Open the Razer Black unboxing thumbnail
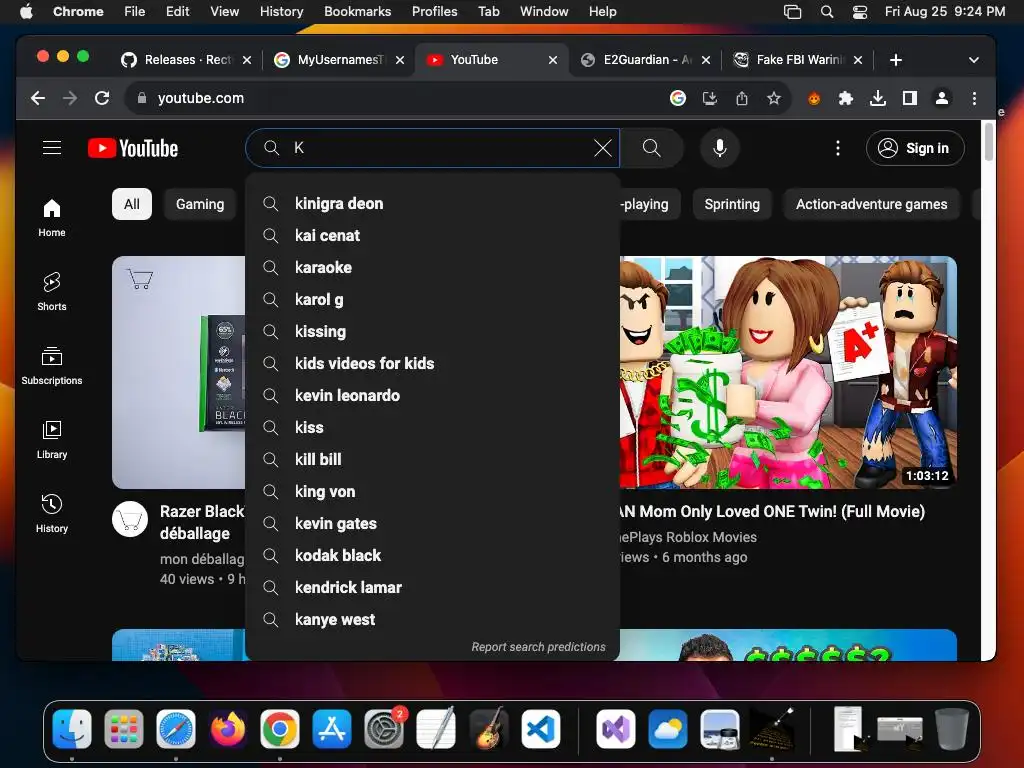1024x768 pixels. pyautogui.click(x=178, y=372)
